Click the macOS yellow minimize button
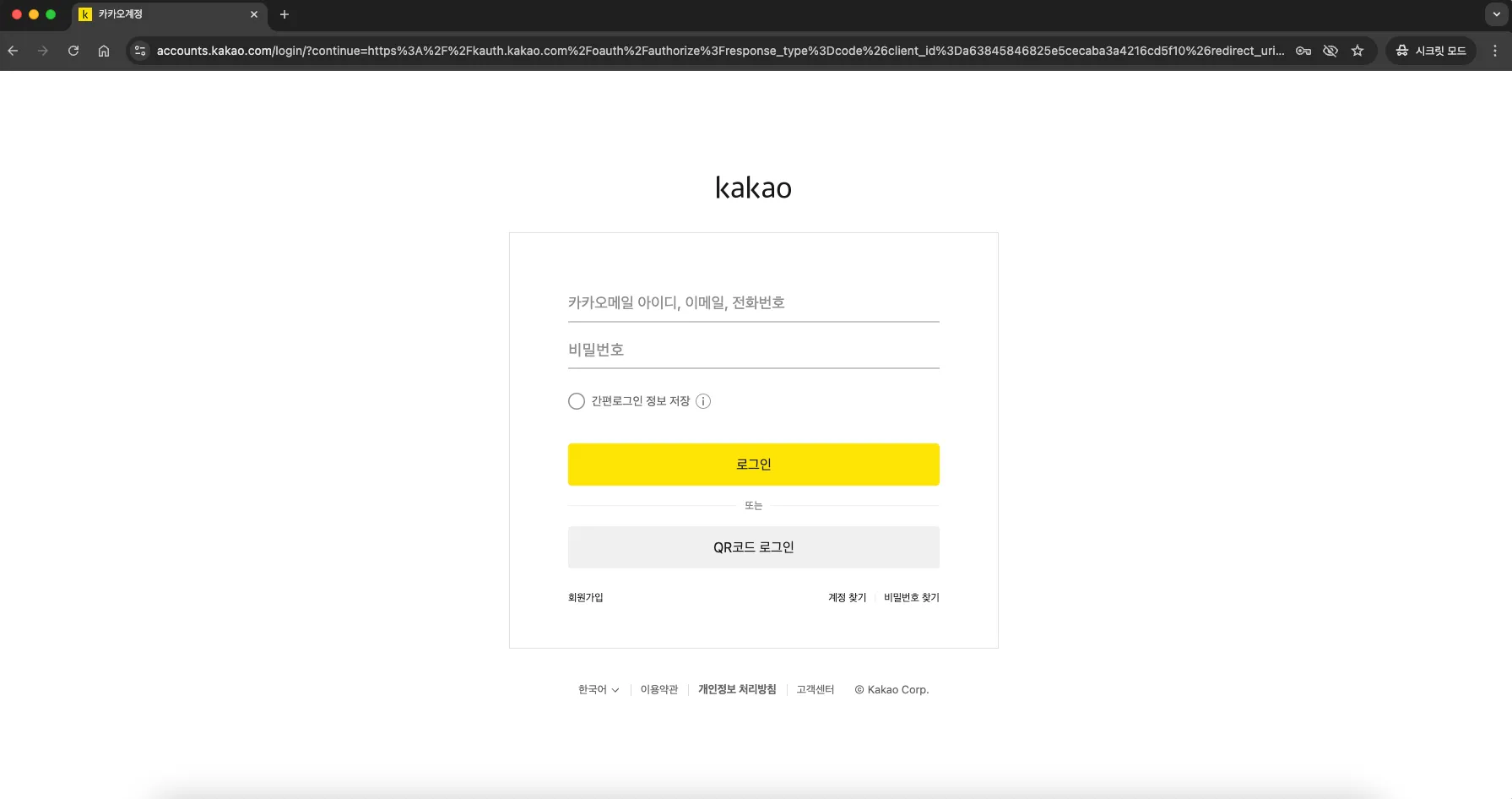 (x=34, y=14)
